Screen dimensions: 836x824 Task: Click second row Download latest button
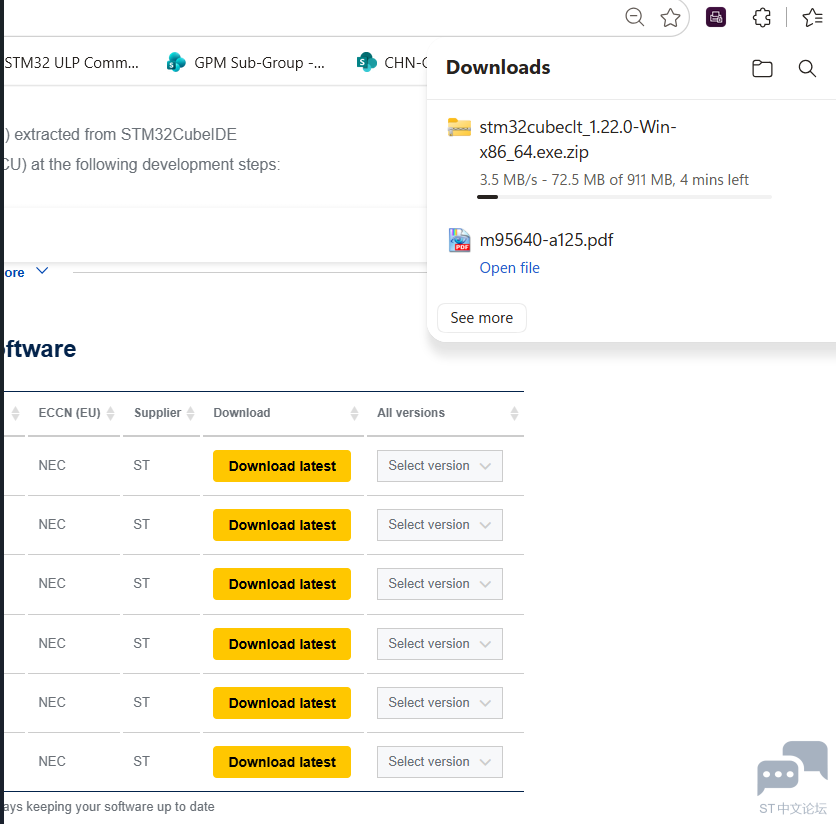[282, 525]
